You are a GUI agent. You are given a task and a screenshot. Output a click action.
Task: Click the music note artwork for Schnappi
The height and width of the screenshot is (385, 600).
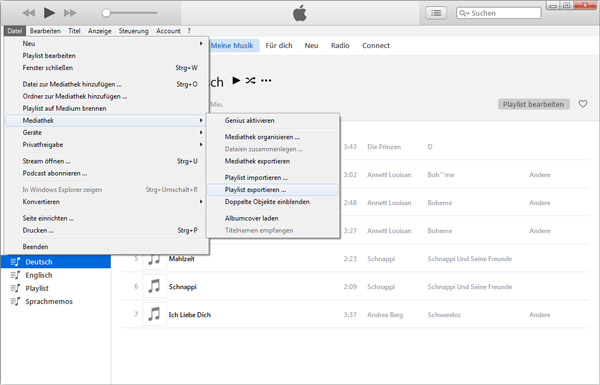tap(154, 286)
